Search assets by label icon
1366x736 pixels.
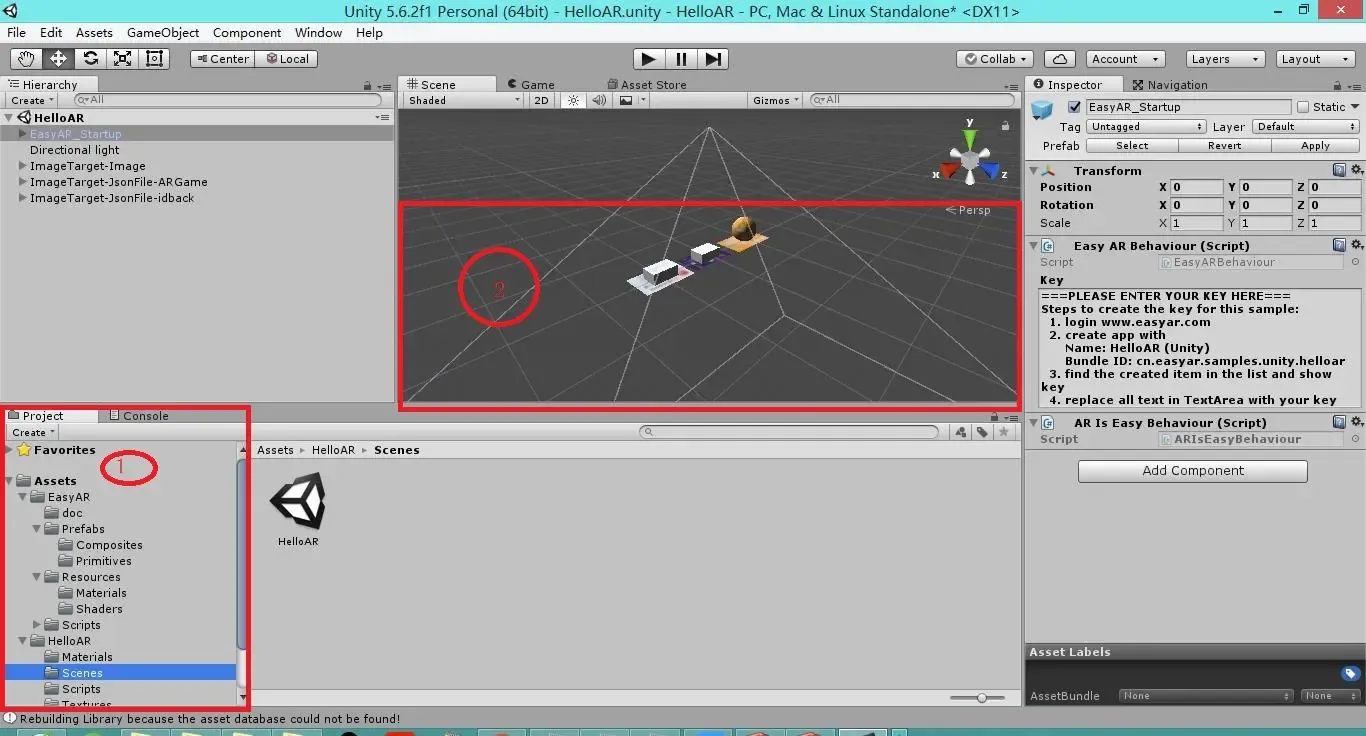pyautogui.click(x=982, y=432)
